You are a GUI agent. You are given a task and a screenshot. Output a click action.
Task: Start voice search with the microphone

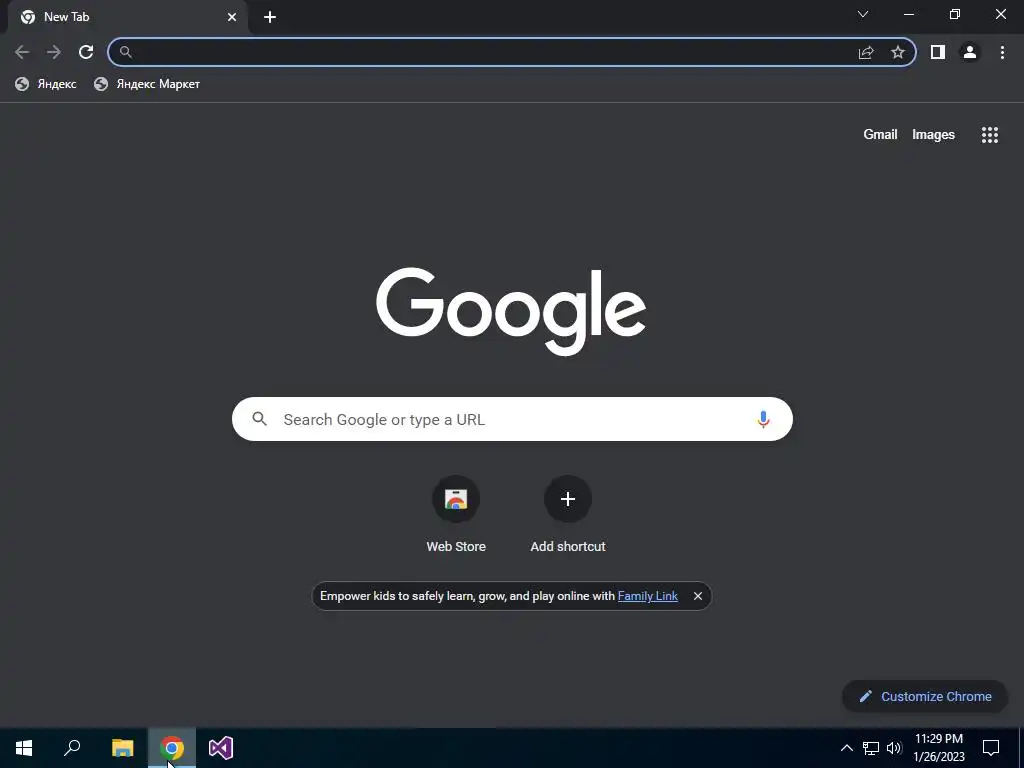[x=763, y=419]
